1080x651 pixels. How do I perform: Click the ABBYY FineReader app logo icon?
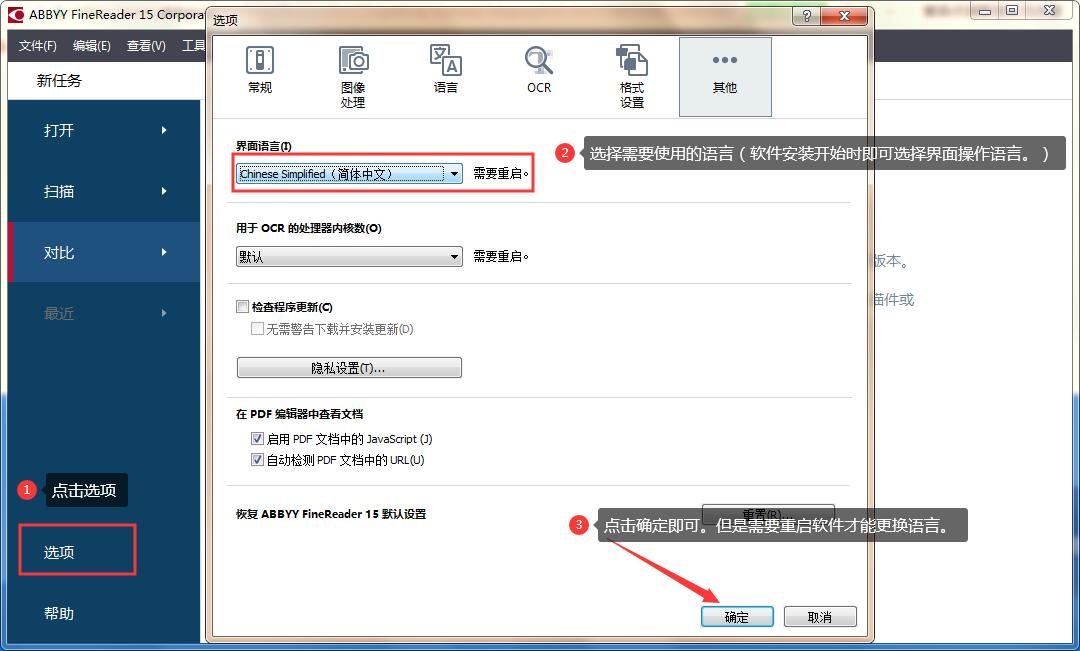15,14
